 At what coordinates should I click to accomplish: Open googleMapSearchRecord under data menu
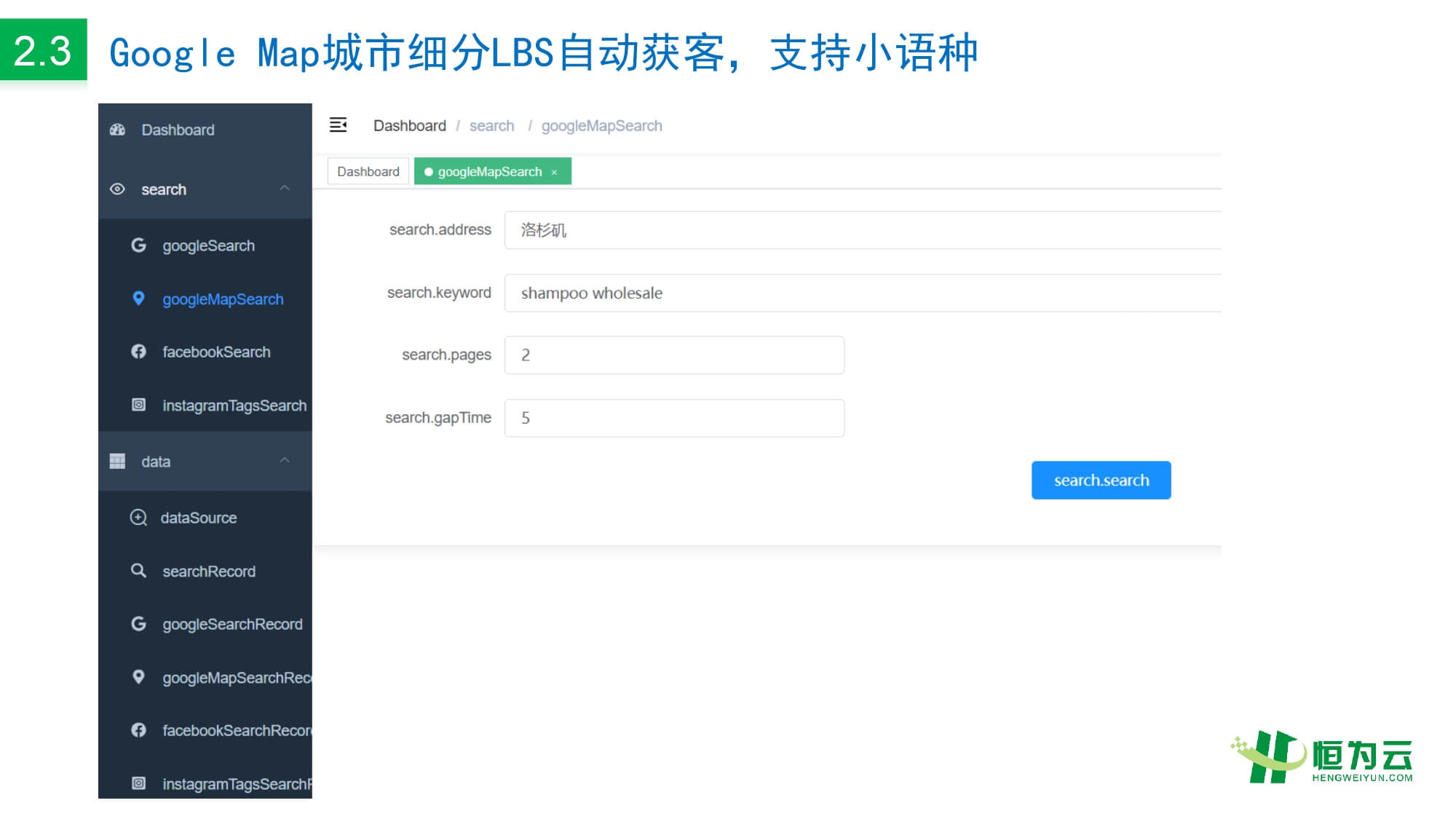(205, 678)
